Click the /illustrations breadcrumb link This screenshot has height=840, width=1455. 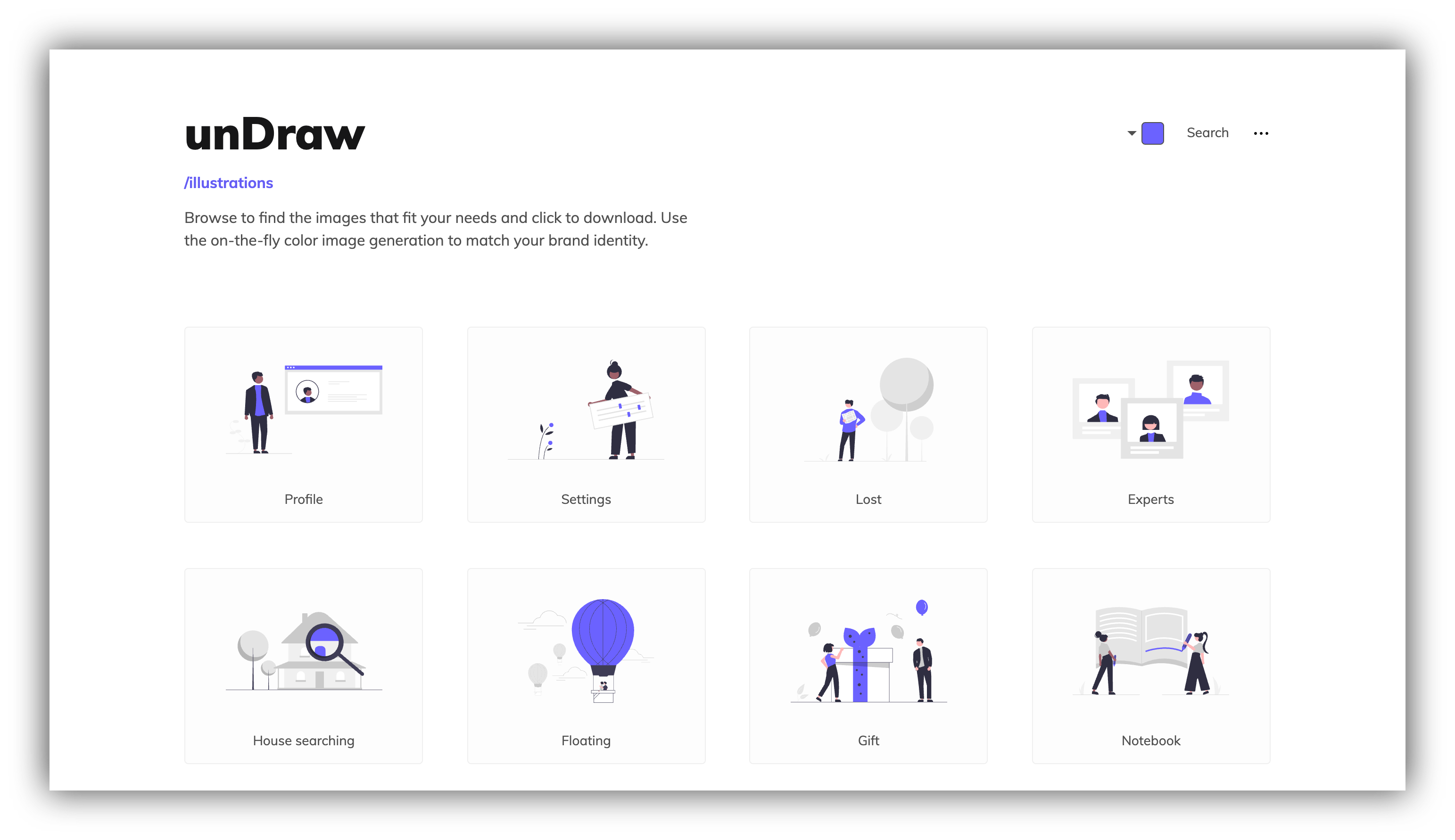(x=229, y=183)
